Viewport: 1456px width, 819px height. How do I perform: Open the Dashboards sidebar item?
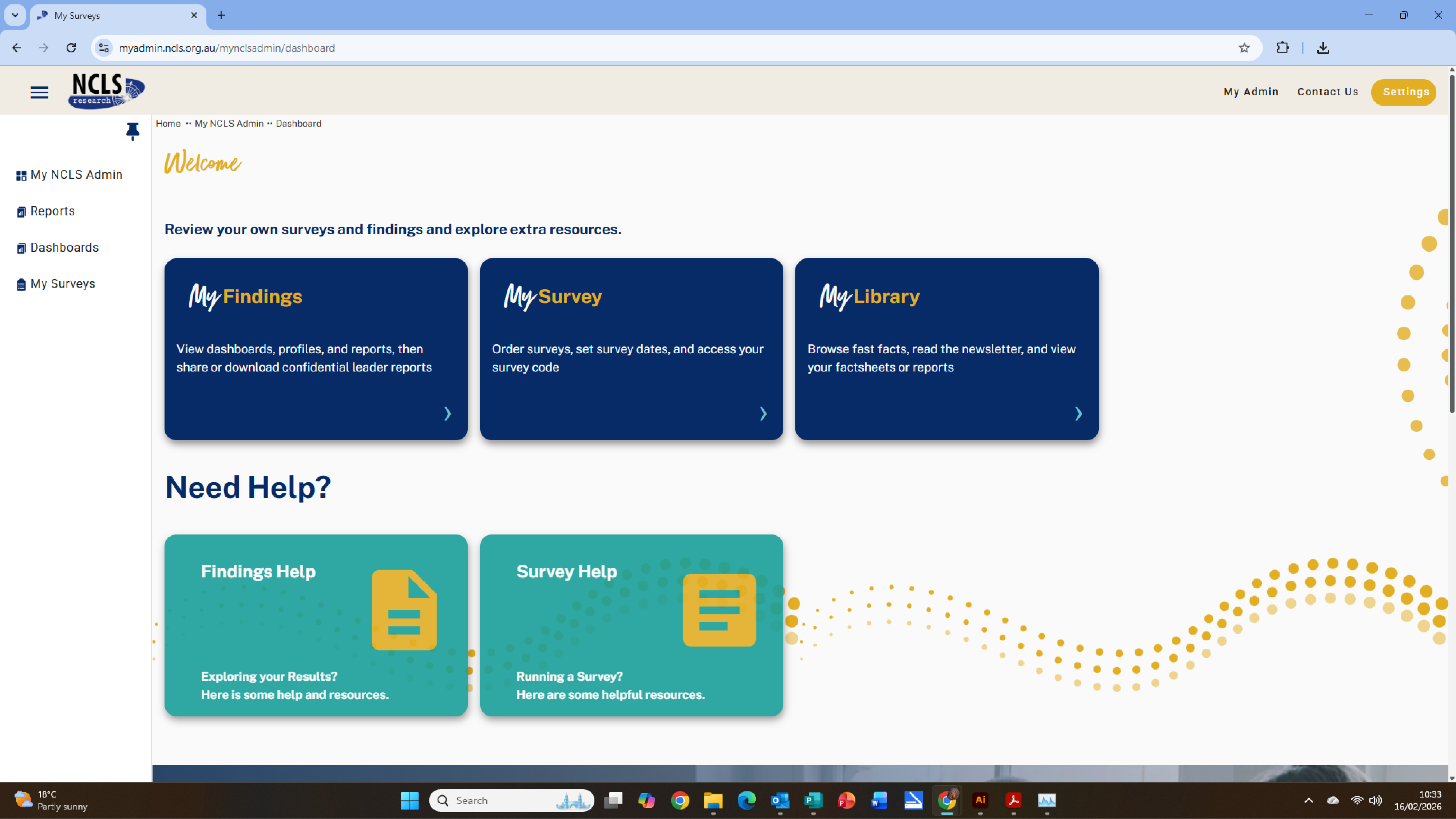pyautogui.click(x=64, y=248)
